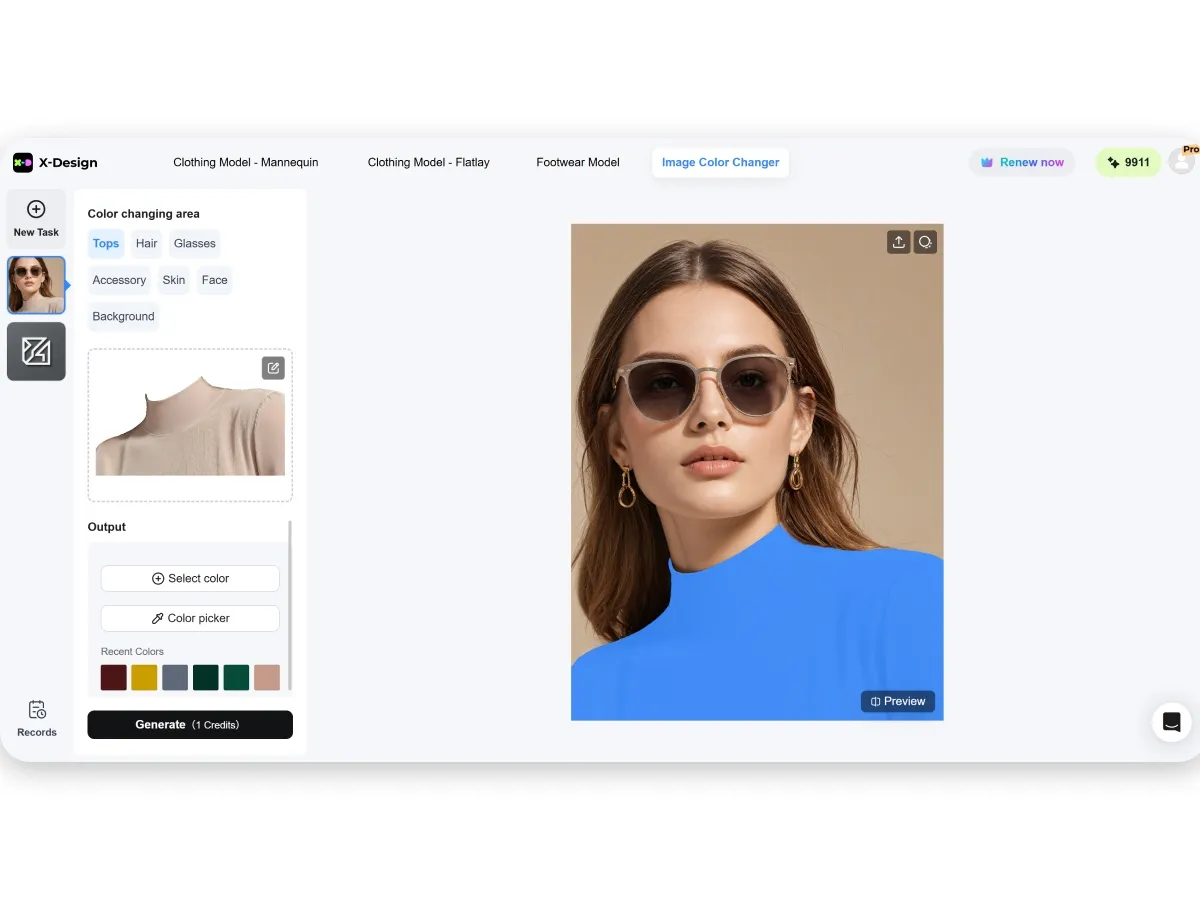Select the Hair color changing area

coord(147,243)
